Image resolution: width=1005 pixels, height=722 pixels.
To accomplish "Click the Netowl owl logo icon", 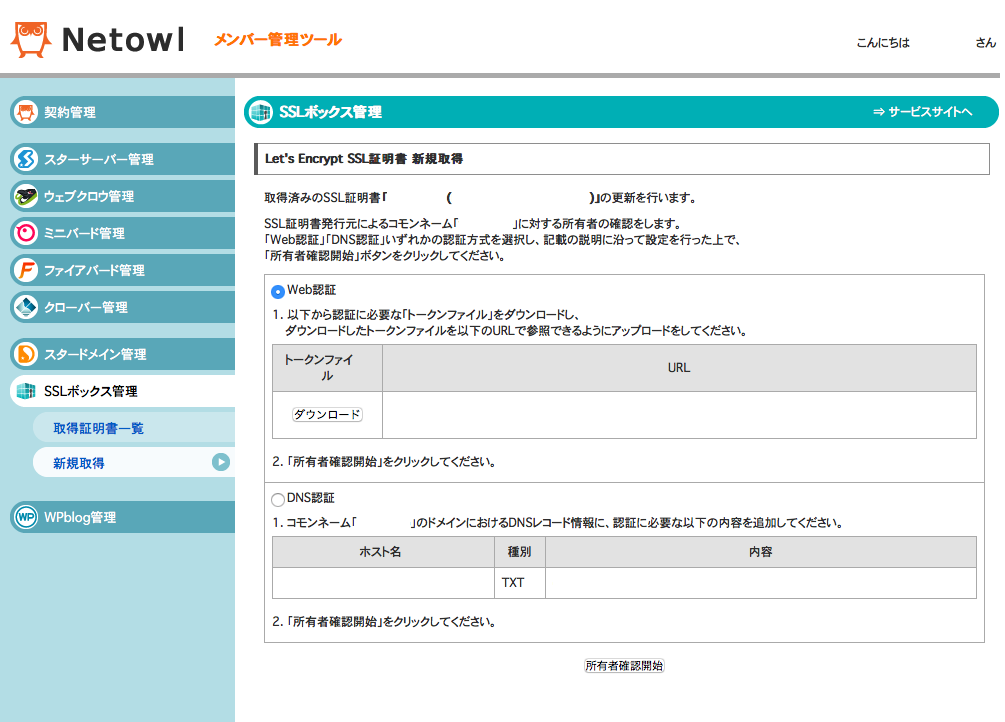I will click(31, 40).
